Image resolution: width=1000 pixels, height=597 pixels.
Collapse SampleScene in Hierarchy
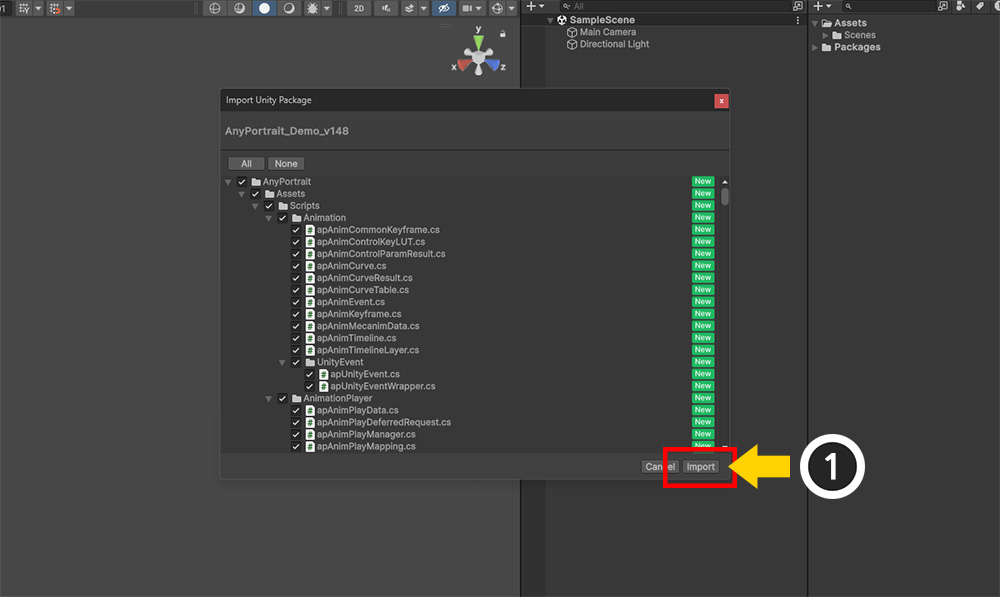pyautogui.click(x=550, y=20)
